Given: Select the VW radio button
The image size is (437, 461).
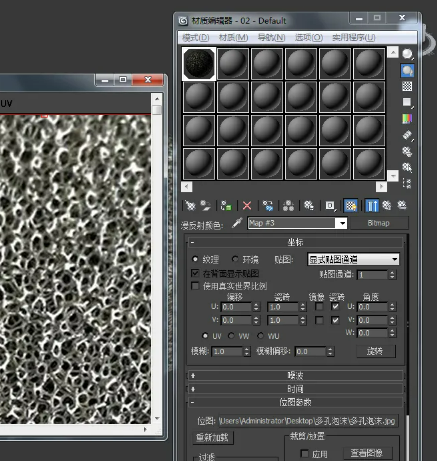Looking at the screenshot, I should pos(231,336).
